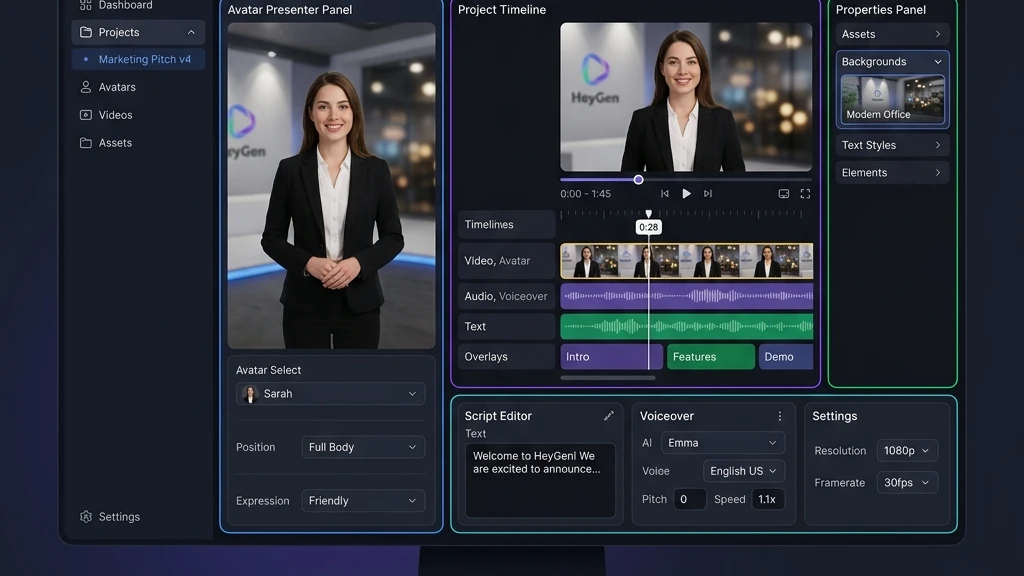This screenshot has height=576, width=1024.
Task: Enter fullscreen preview mode
Action: (805, 194)
